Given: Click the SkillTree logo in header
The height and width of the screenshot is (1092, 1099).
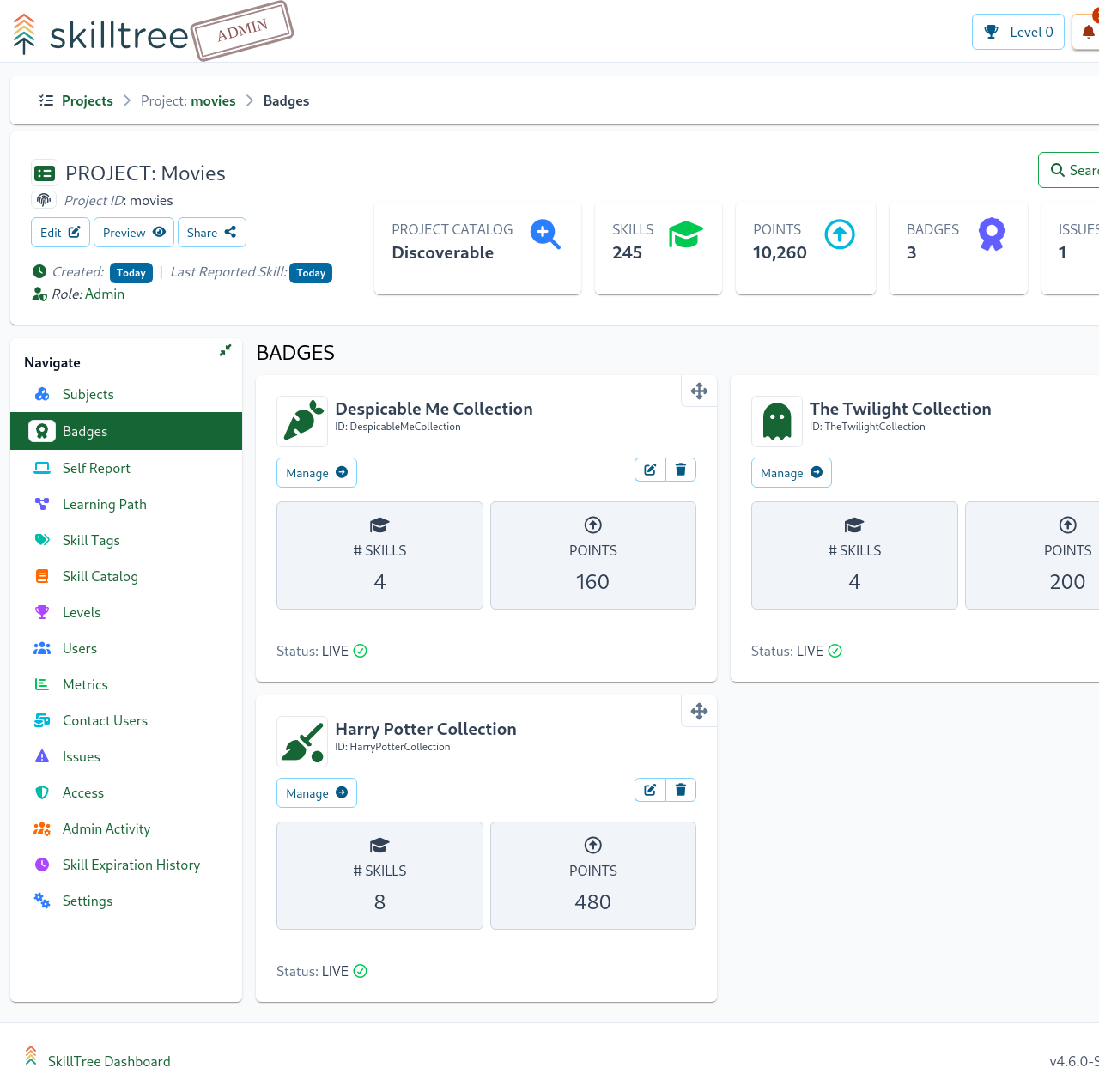Looking at the screenshot, I should pos(101,34).
